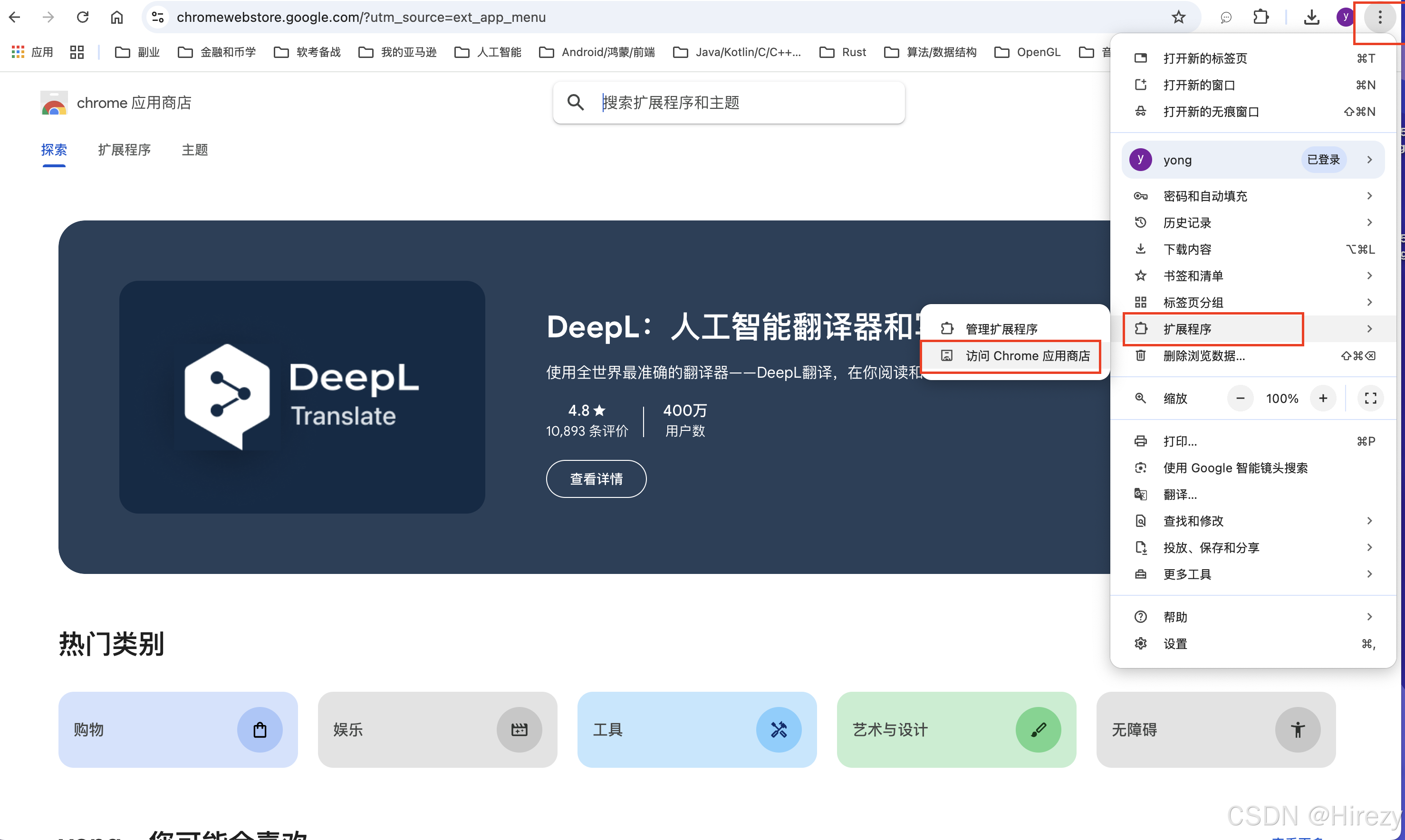Expand 书签和清单 submenu

1253,276
